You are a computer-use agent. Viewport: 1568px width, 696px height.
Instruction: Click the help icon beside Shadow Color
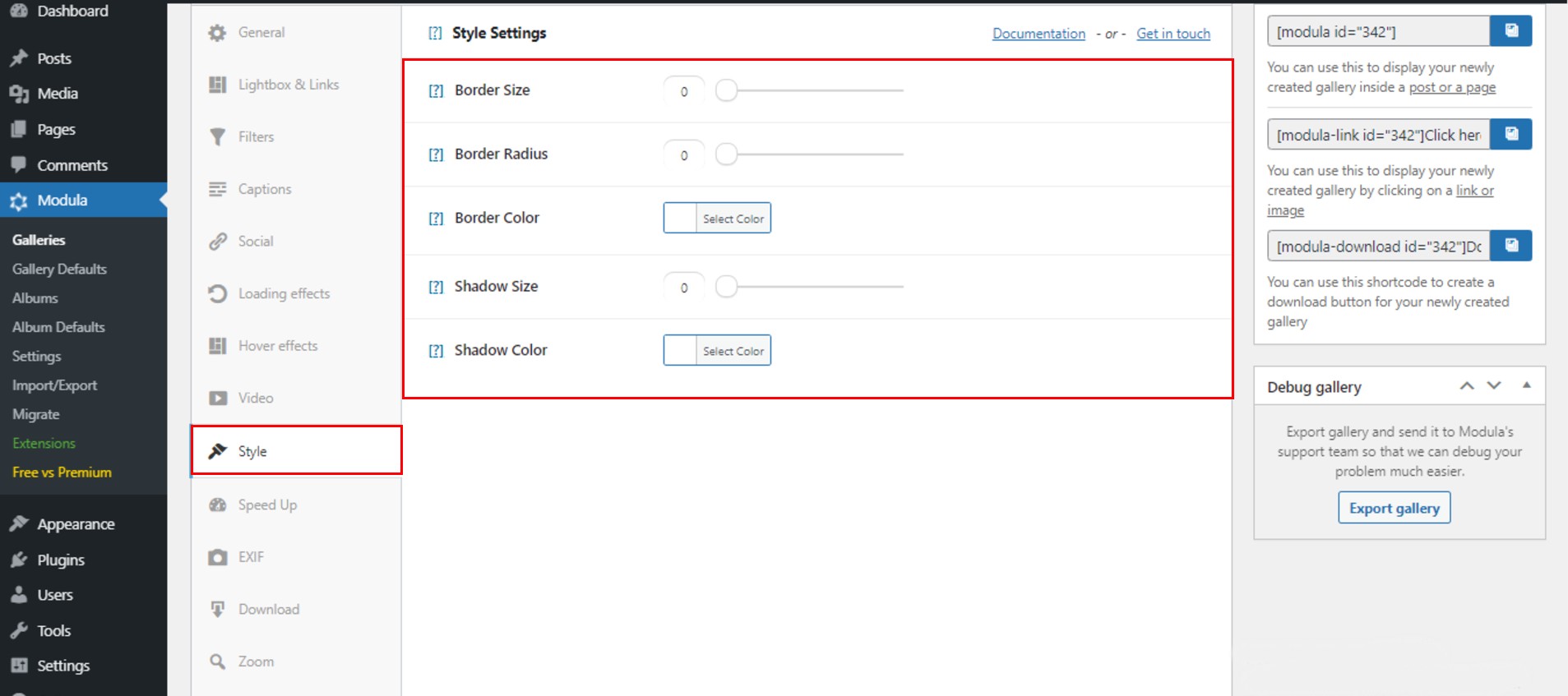click(436, 351)
